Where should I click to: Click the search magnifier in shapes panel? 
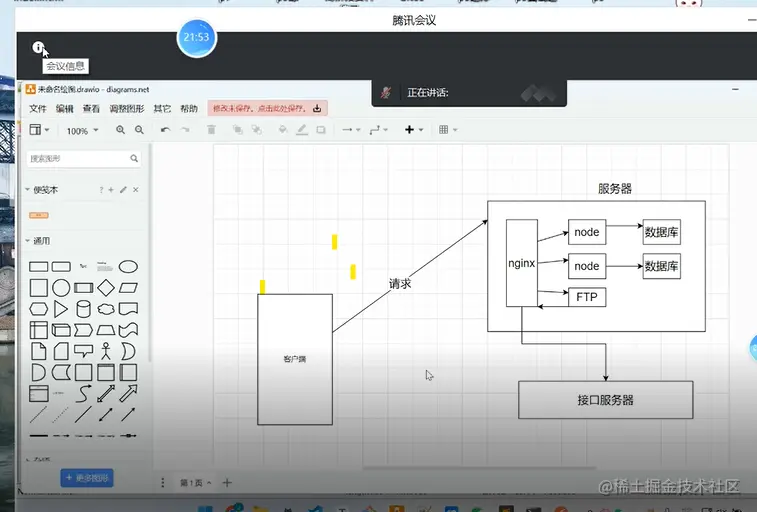134,158
